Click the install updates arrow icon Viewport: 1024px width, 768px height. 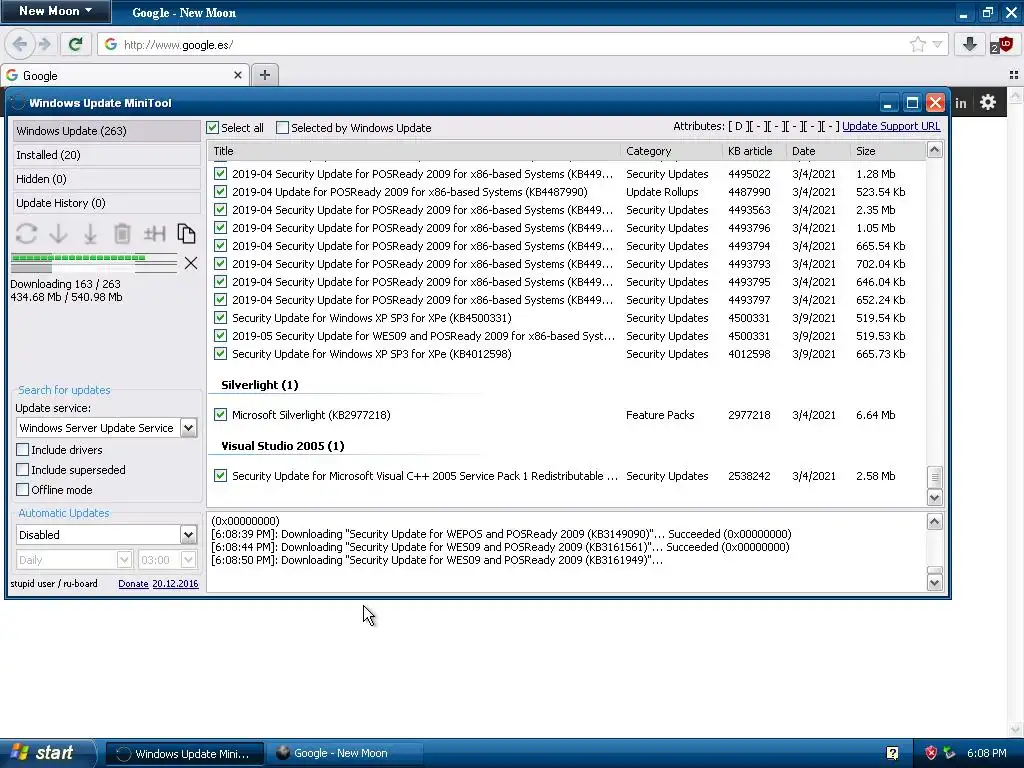click(x=90, y=233)
